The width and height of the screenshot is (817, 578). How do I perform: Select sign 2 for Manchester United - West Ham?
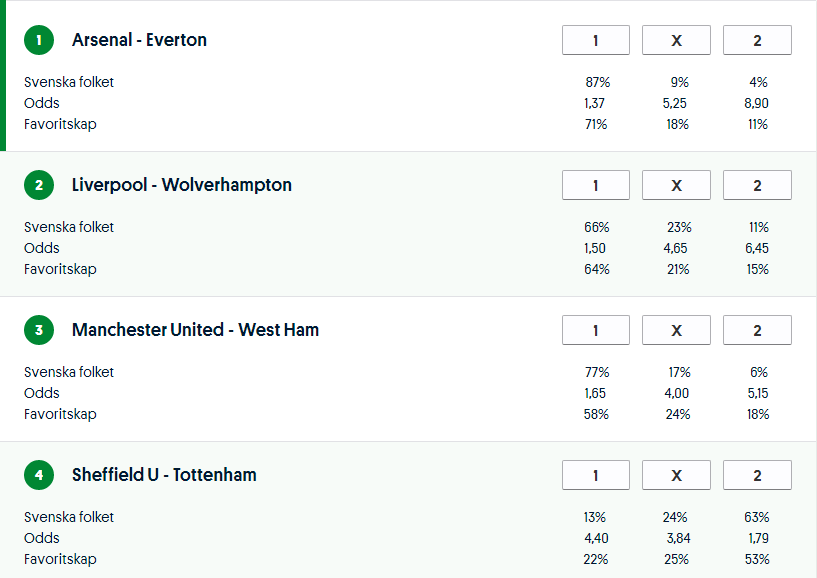[x=757, y=330]
